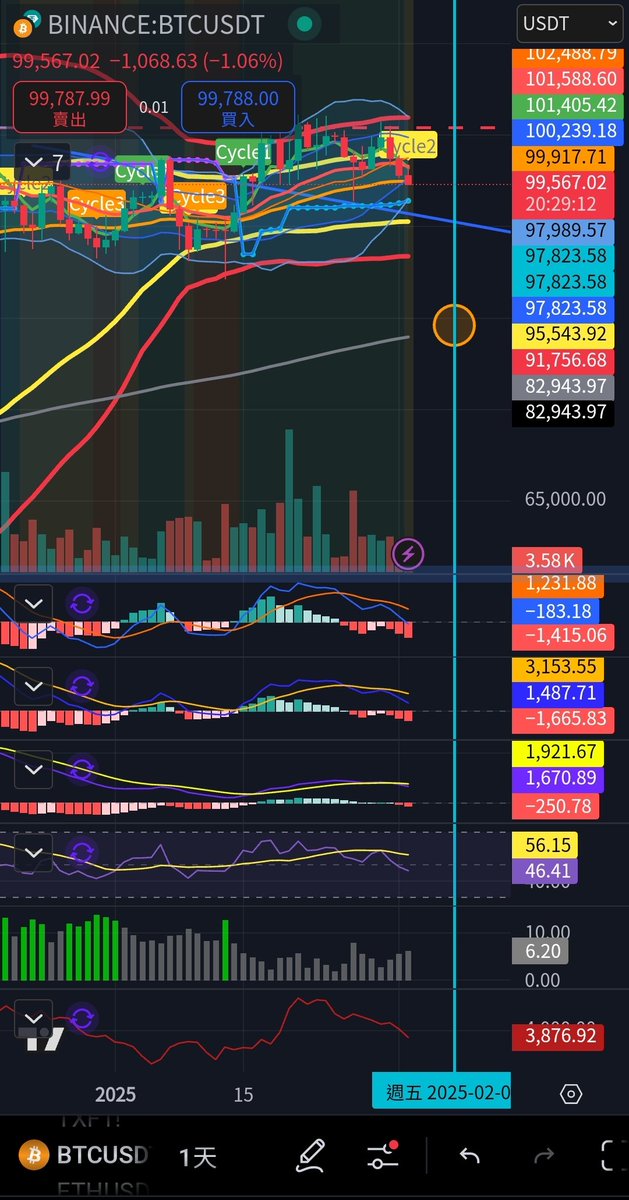Tap the redo arrow
The width and height of the screenshot is (629, 1200).
(x=543, y=1156)
